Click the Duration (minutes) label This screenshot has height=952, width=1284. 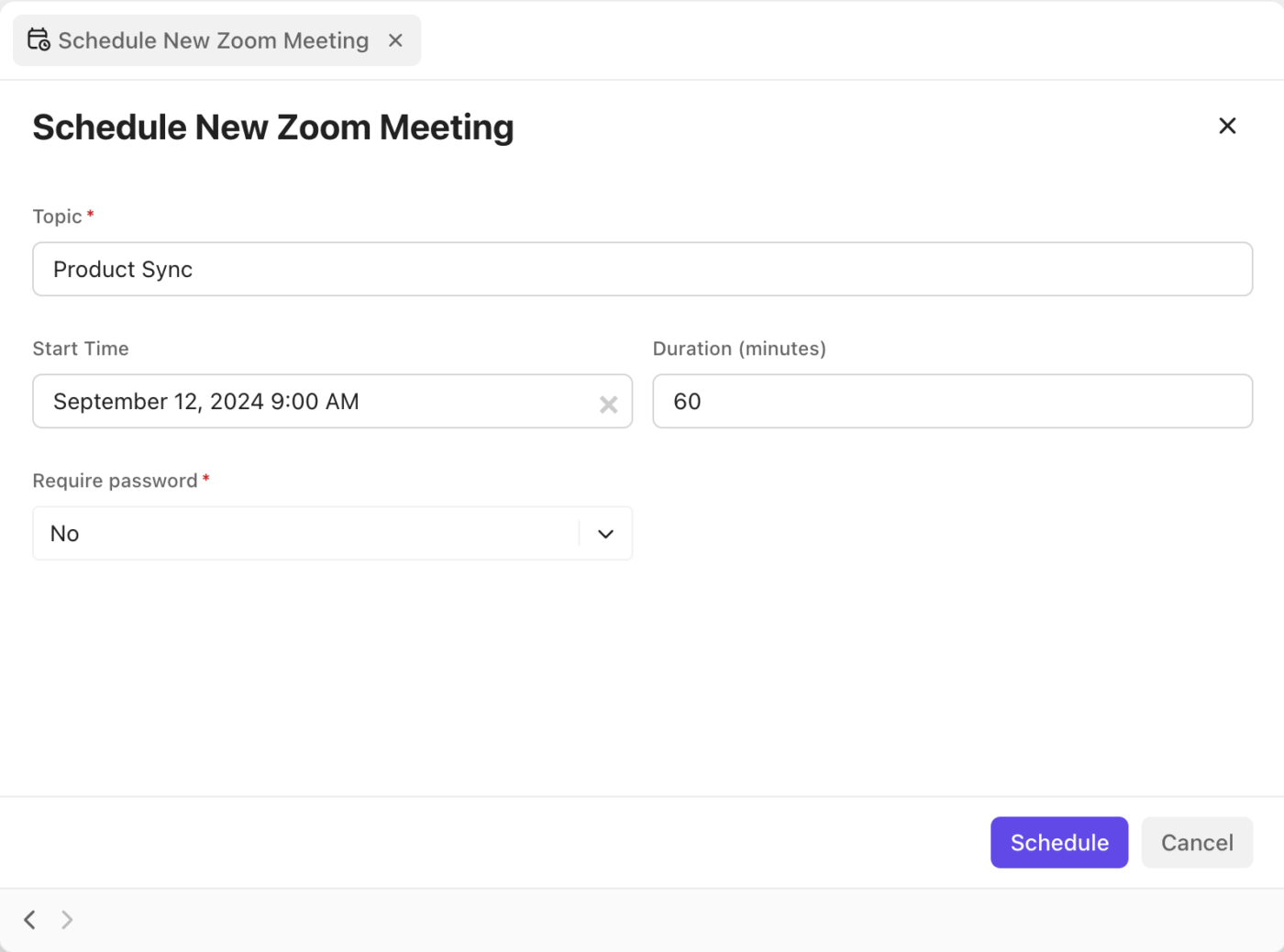pyautogui.click(x=739, y=349)
